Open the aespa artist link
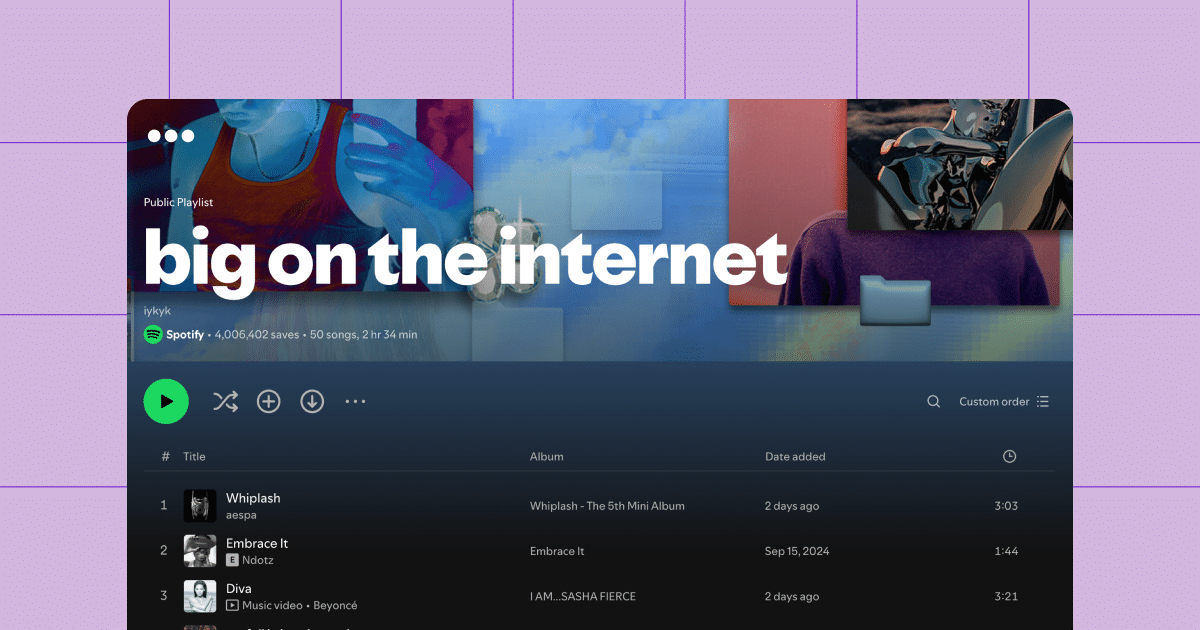This screenshot has width=1200, height=630. (x=241, y=515)
